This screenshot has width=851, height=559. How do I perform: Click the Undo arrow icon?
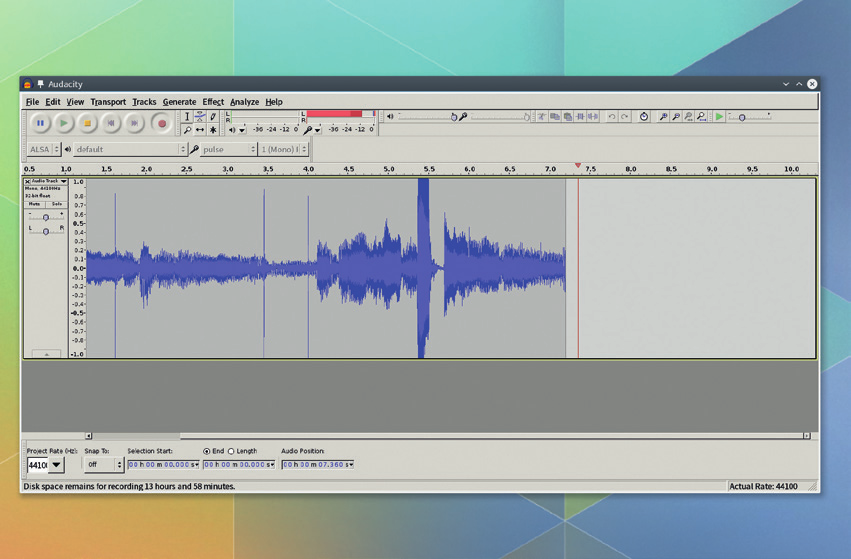tap(612, 117)
